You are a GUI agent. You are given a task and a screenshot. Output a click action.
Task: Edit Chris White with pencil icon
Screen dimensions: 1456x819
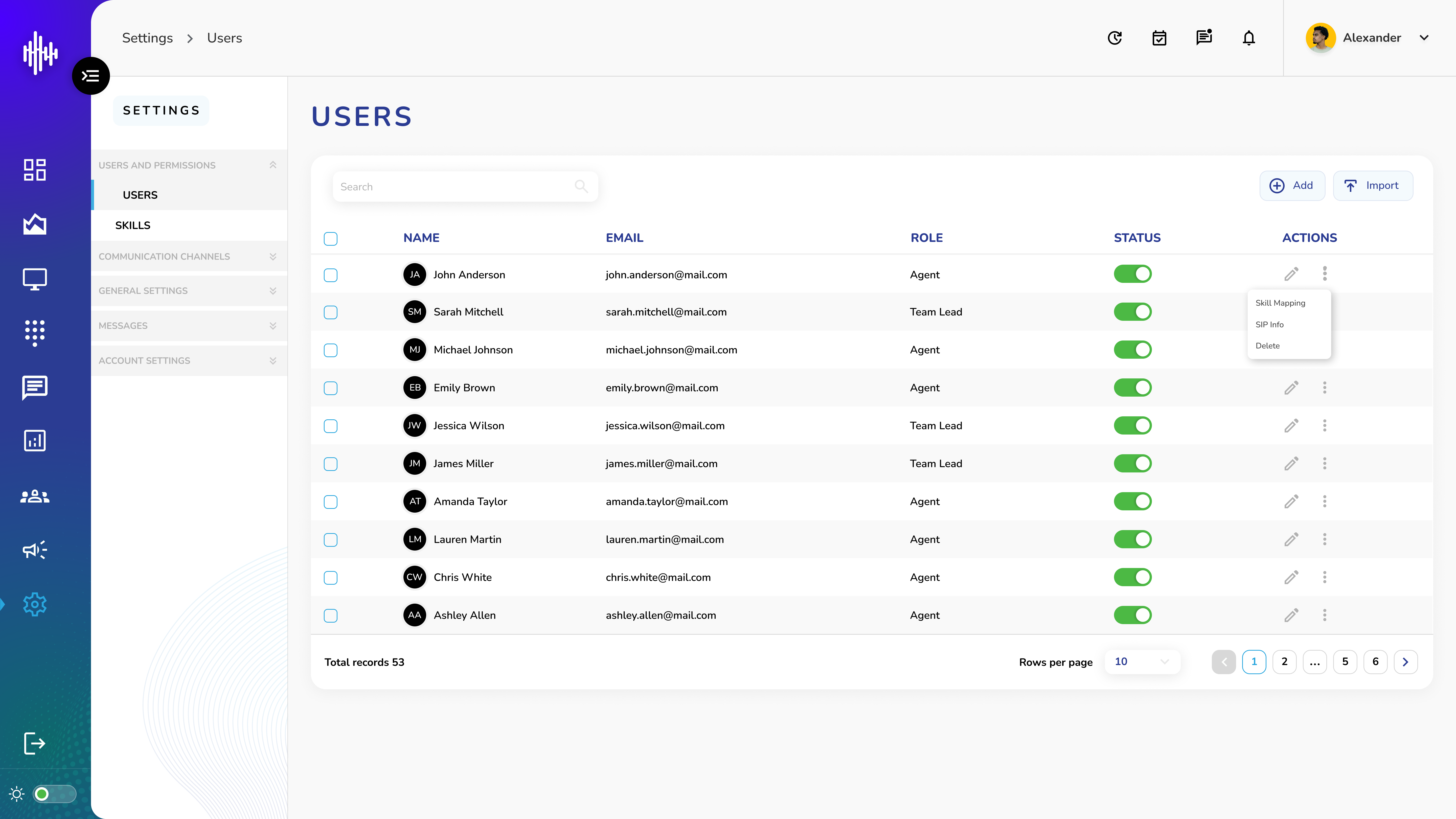[x=1291, y=577]
